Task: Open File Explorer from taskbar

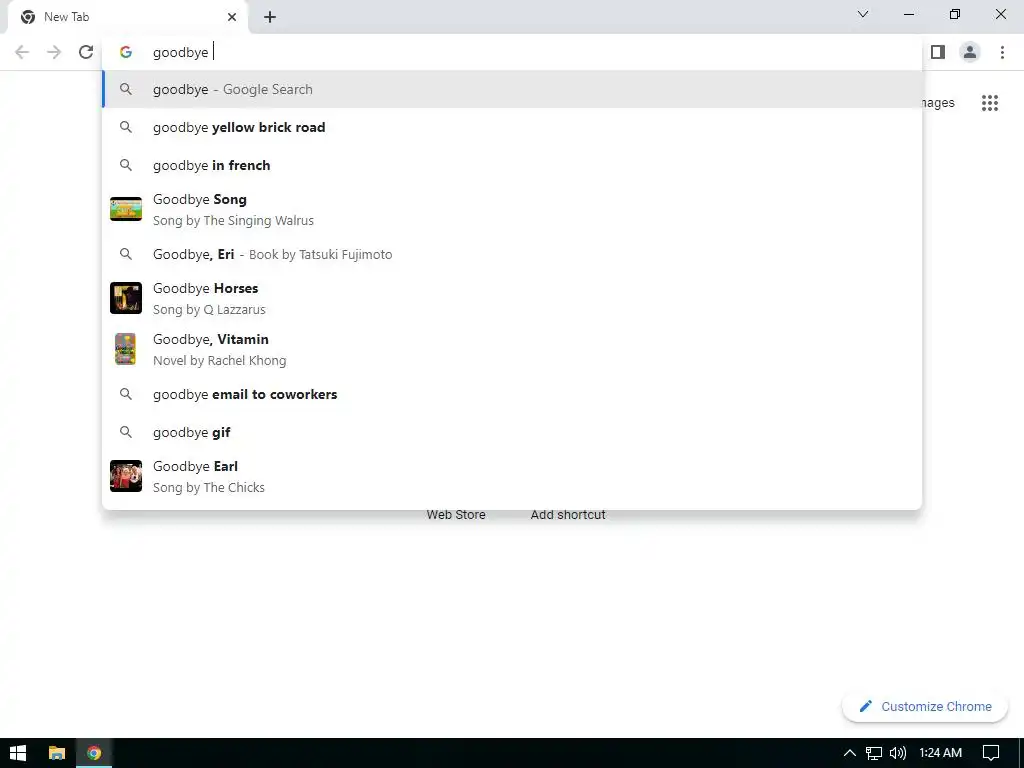Action: 57,753
